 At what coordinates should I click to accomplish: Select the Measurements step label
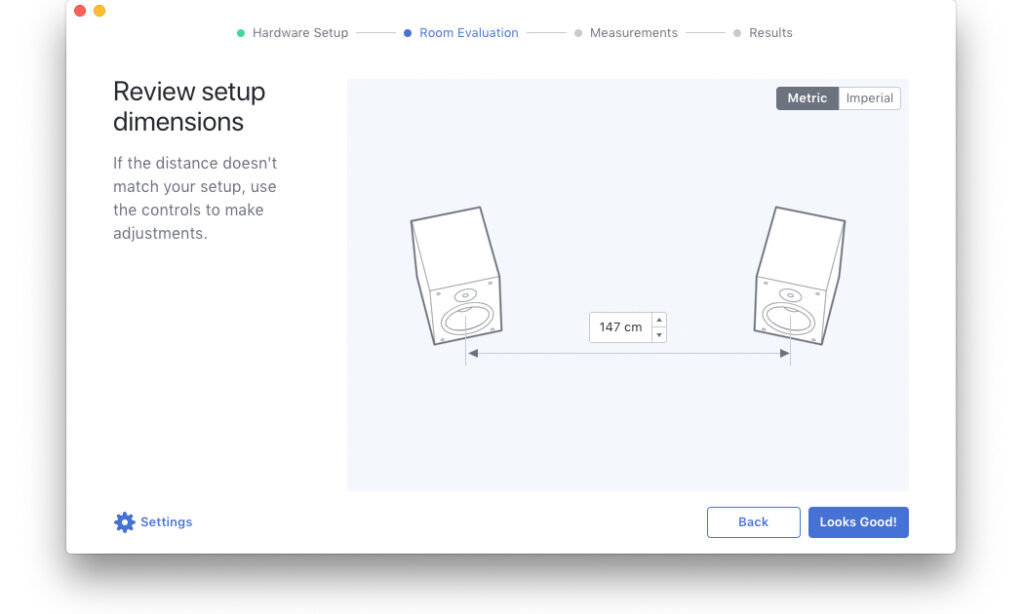[633, 33]
